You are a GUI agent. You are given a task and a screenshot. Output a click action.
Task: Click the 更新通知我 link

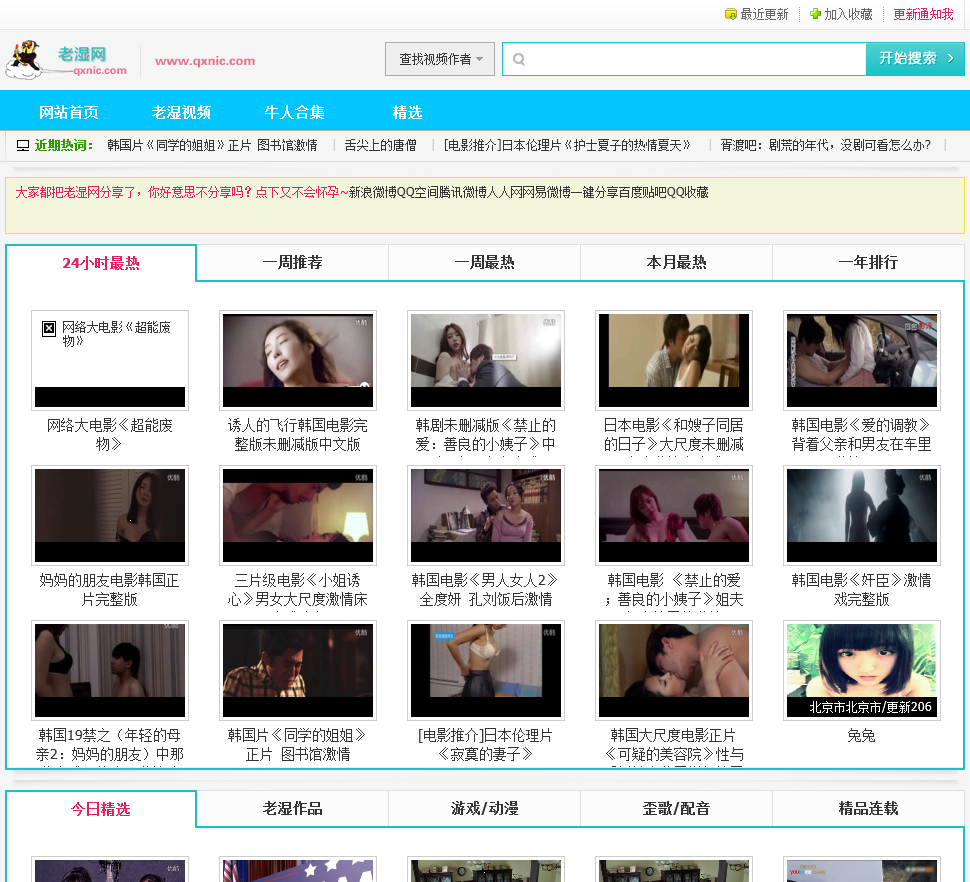923,14
